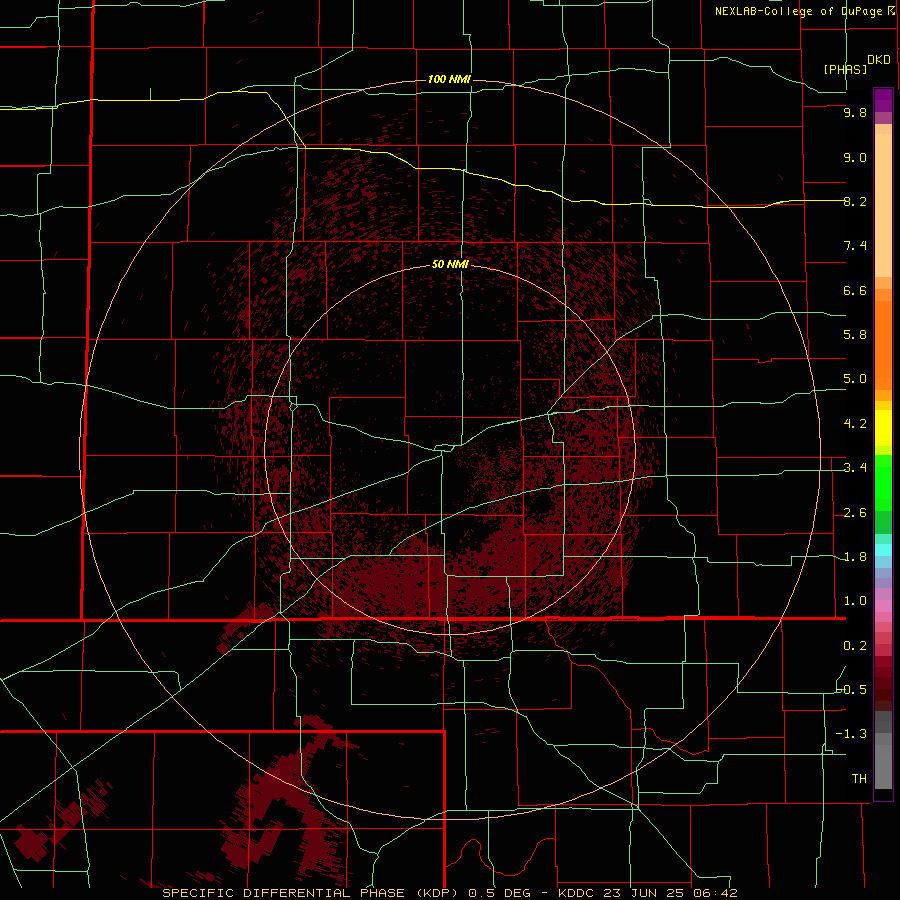Image resolution: width=900 pixels, height=900 pixels.
Task: Click the -1.3 scale value
Action: coord(852,734)
